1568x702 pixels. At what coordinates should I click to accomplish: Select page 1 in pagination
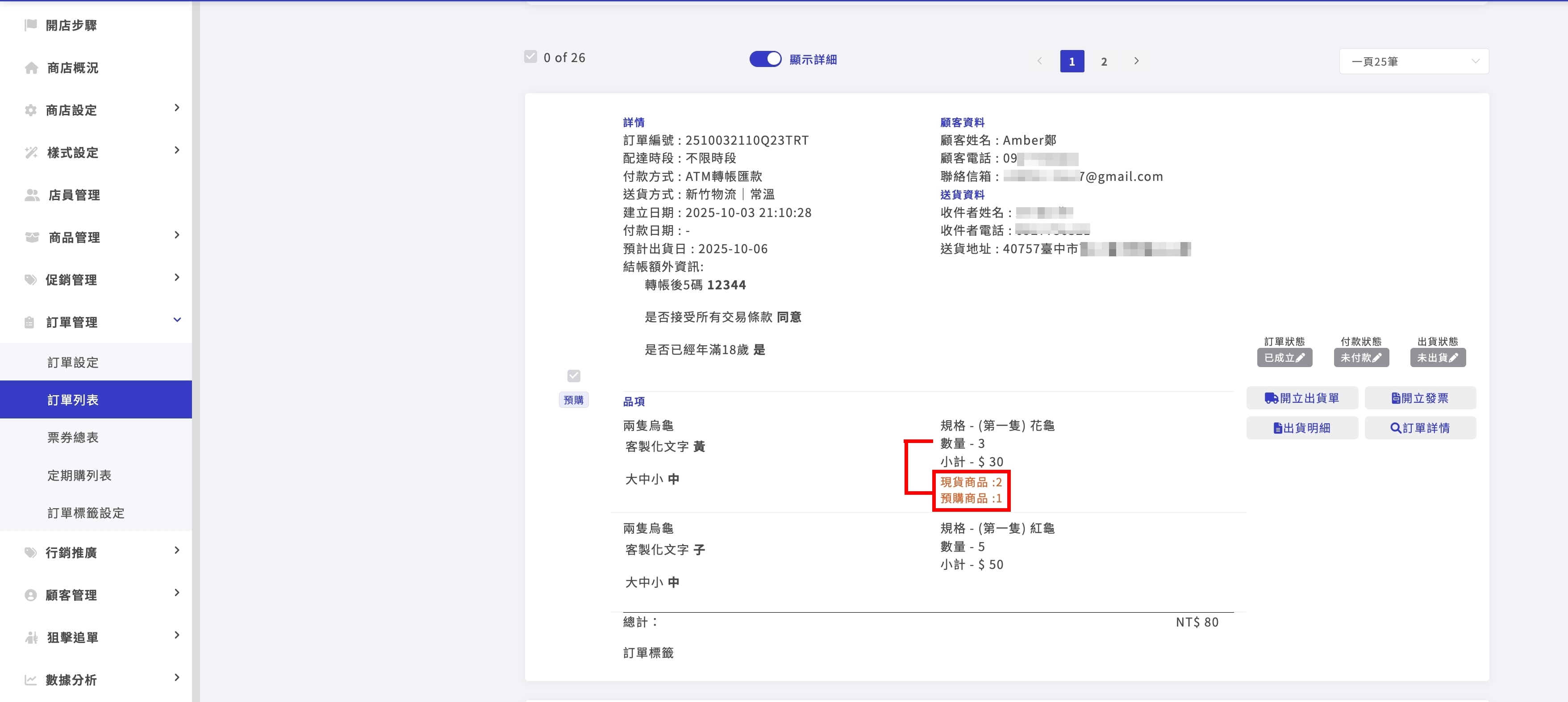(1072, 61)
